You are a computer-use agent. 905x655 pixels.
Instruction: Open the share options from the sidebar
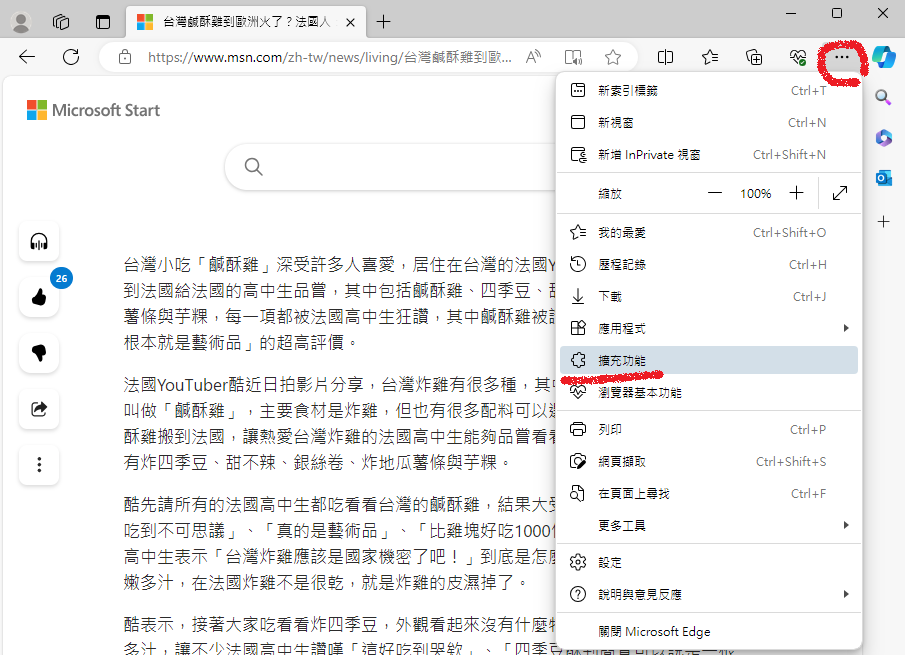tap(38, 408)
